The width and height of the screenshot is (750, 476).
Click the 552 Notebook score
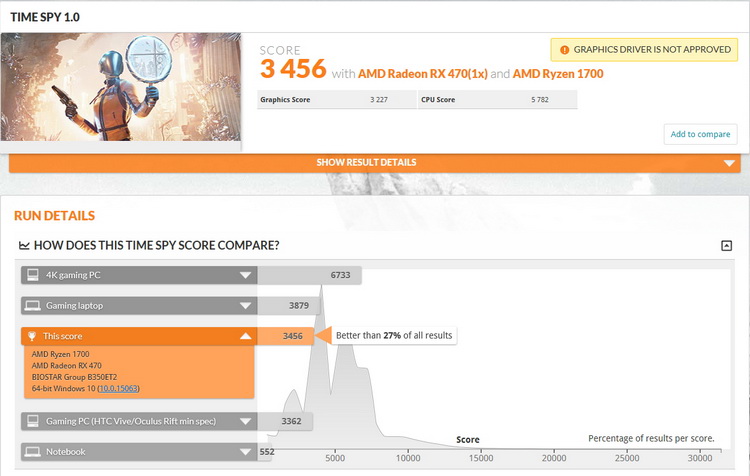tap(267, 452)
